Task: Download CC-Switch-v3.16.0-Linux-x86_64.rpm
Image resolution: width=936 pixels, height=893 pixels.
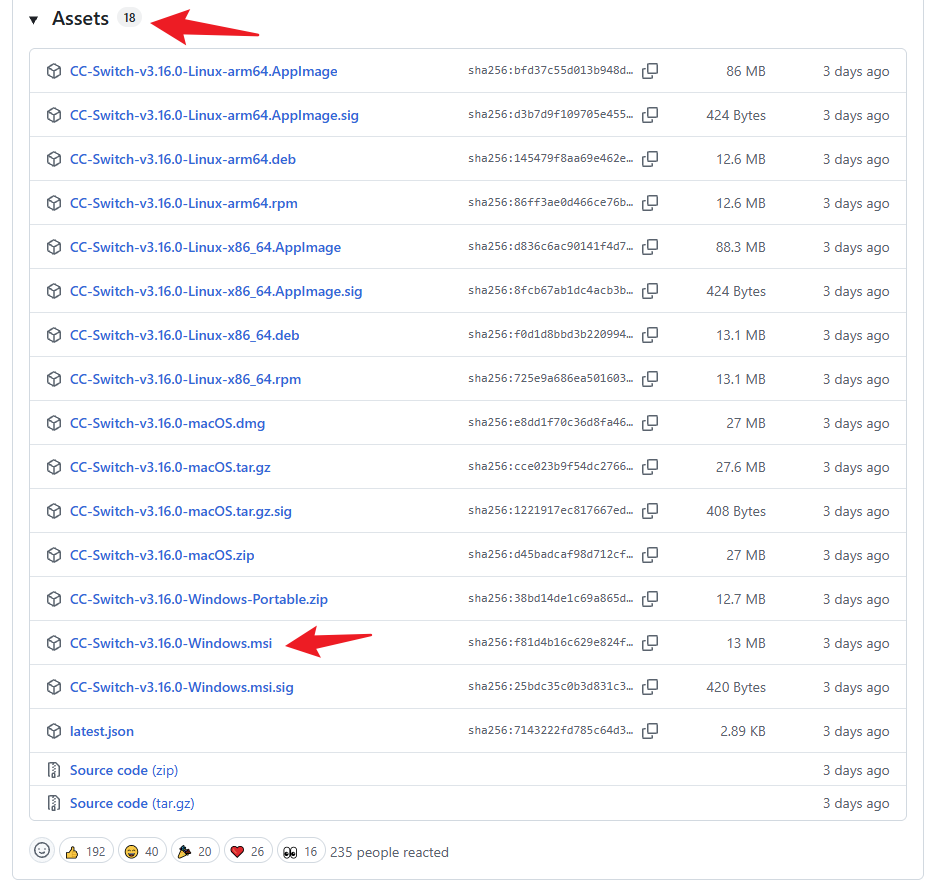Action: 186,379
